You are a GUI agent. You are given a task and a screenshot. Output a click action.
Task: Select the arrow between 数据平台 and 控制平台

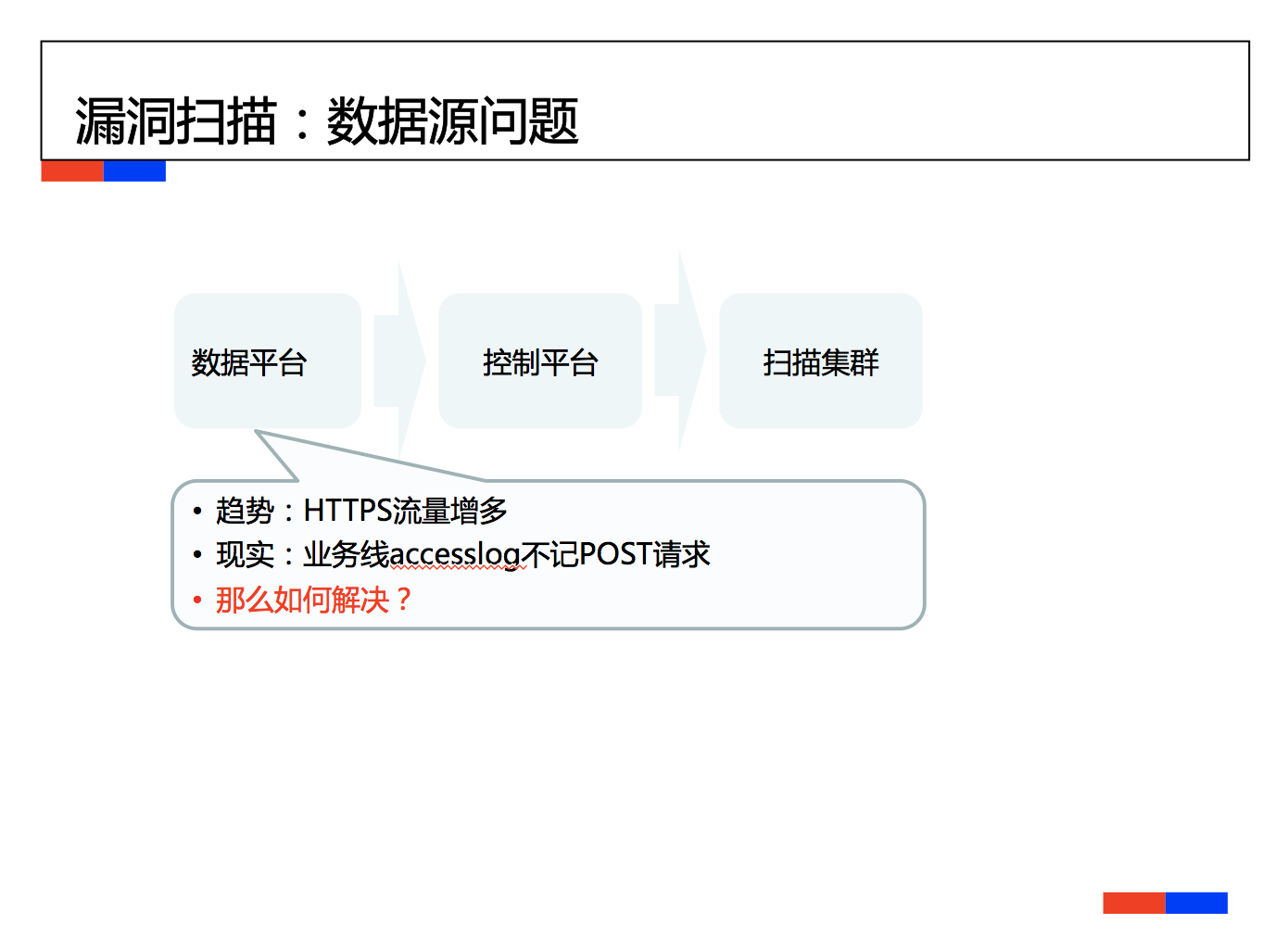click(400, 361)
